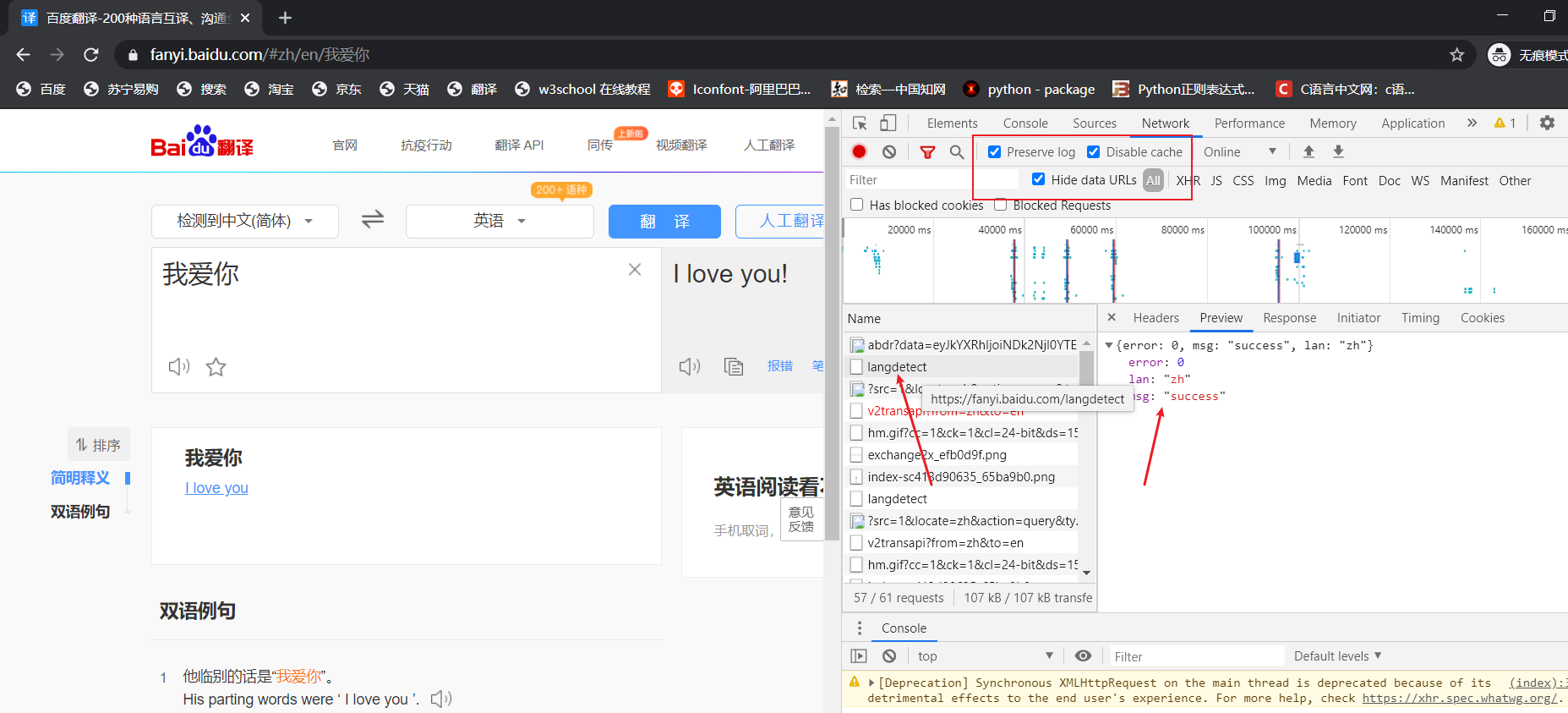Click the 报错 report error link
The image size is (1568, 713).
[x=779, y=366]
